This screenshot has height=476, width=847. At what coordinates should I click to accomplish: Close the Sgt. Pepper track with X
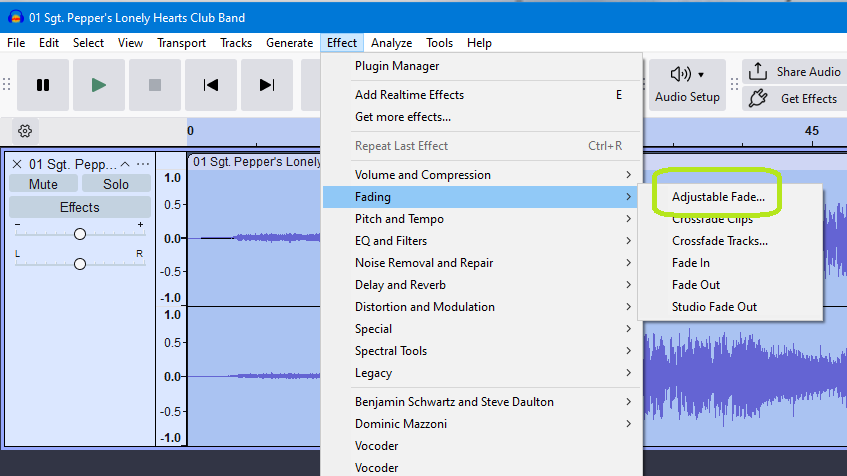(x=17, y=164)
